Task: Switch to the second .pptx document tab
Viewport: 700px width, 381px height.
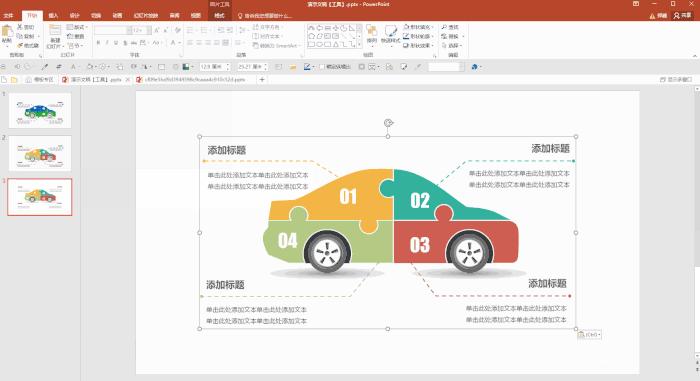Action: [191, 80]
